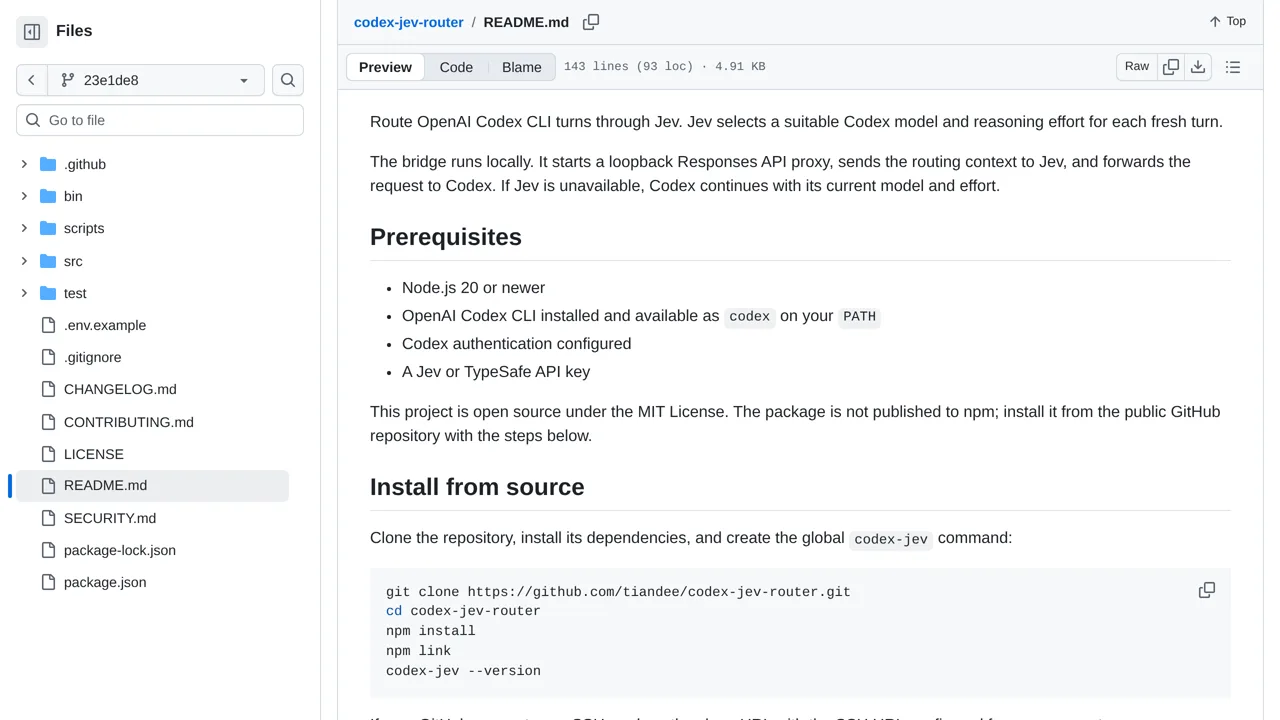
Task: Open the bin folder
Action: pos(73,196)
